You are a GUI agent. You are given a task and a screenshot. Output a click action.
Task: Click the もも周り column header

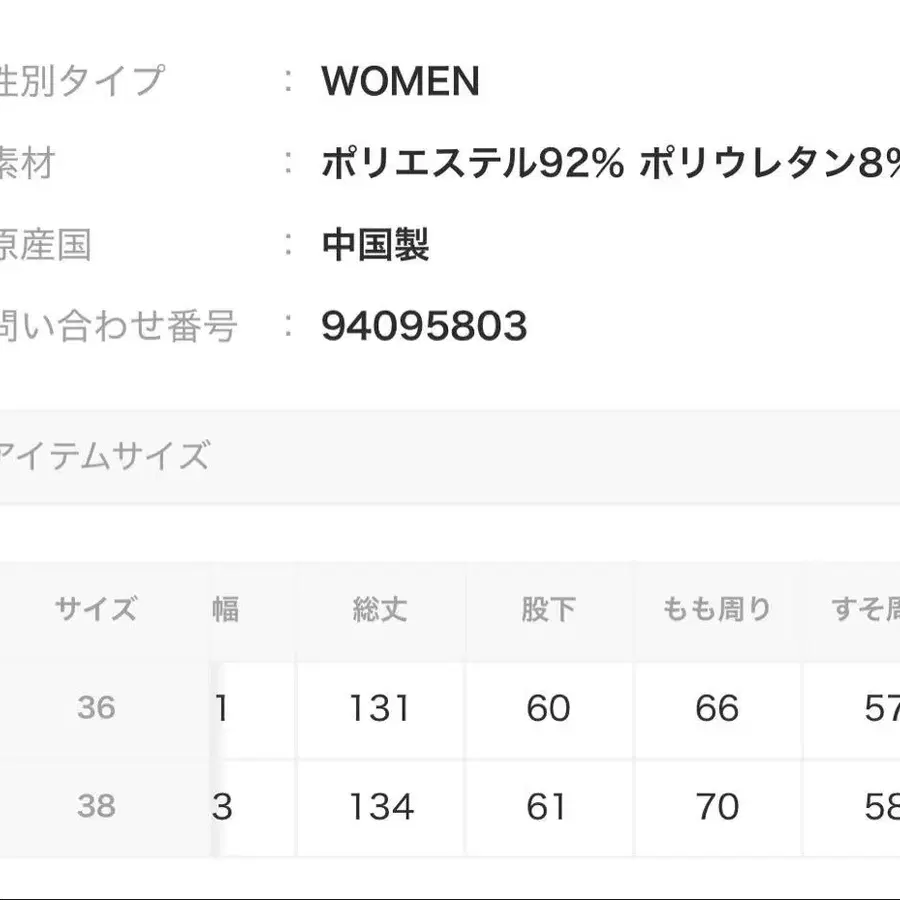pos(717,609)
